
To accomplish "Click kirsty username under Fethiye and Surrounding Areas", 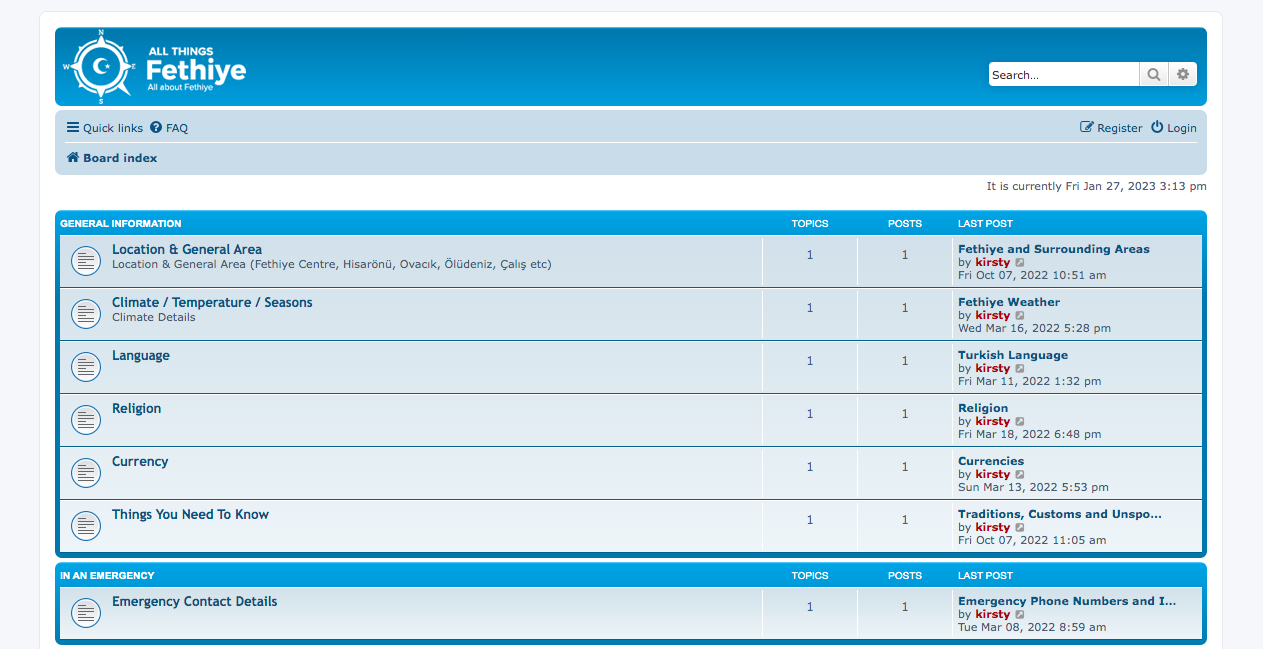I will pyautogui.click(x=993, y=262).
